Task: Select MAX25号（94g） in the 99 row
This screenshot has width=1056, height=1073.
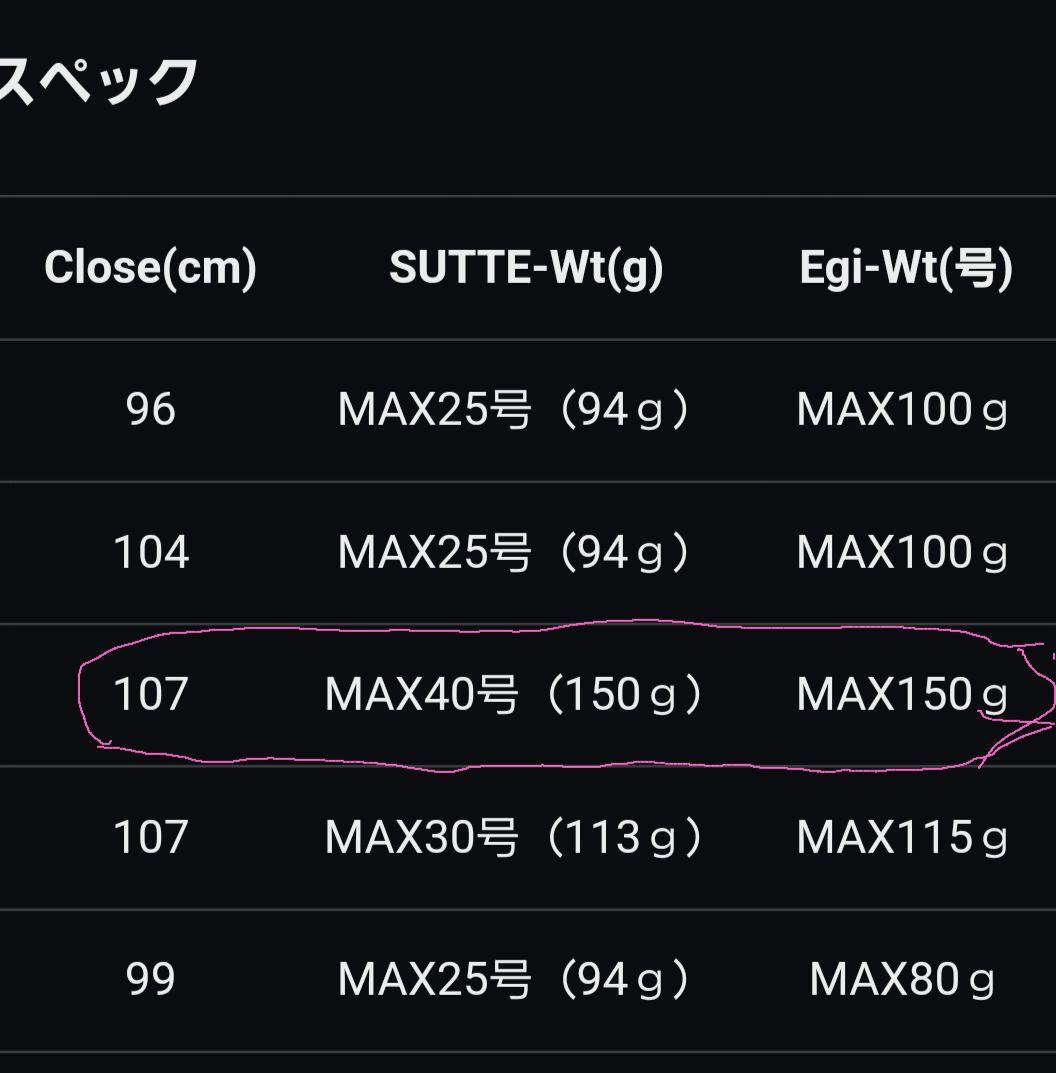Action: click(515, 980)
